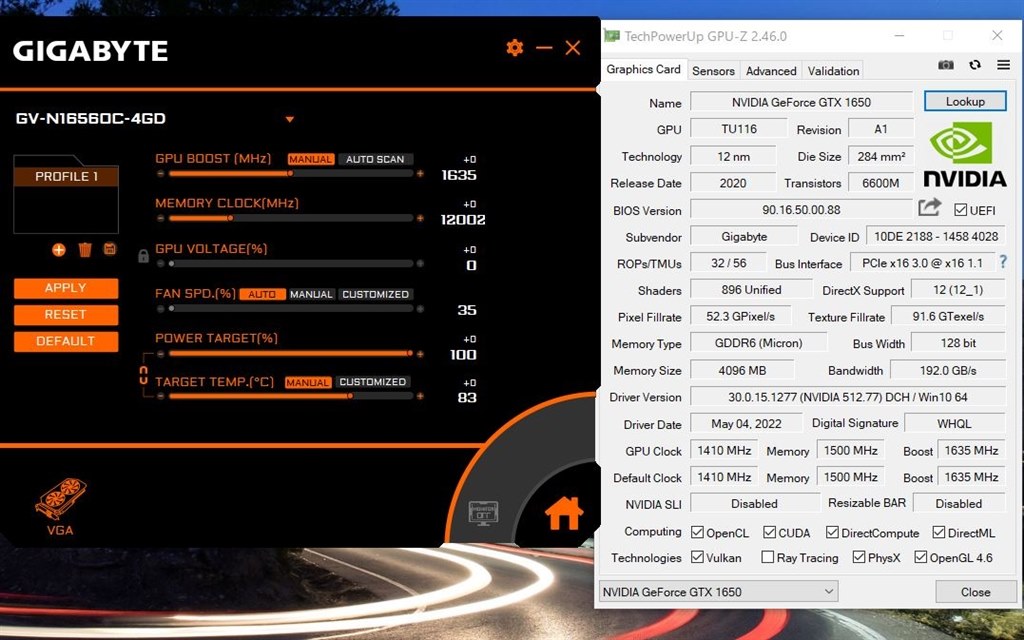Viewport: 1024px width, 640px height.
Task: Toggle DirectCompute checkbox
Action: coord(832,532)
